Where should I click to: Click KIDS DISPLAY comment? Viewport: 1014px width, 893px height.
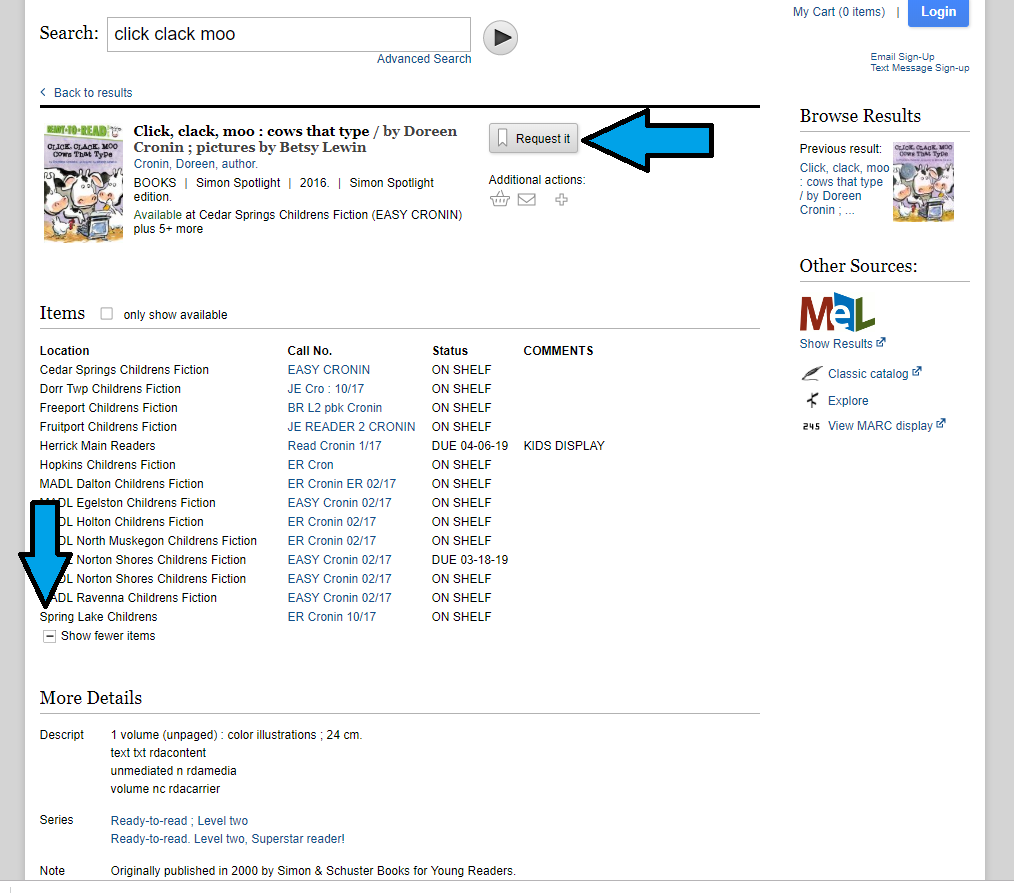coord(564,446)
